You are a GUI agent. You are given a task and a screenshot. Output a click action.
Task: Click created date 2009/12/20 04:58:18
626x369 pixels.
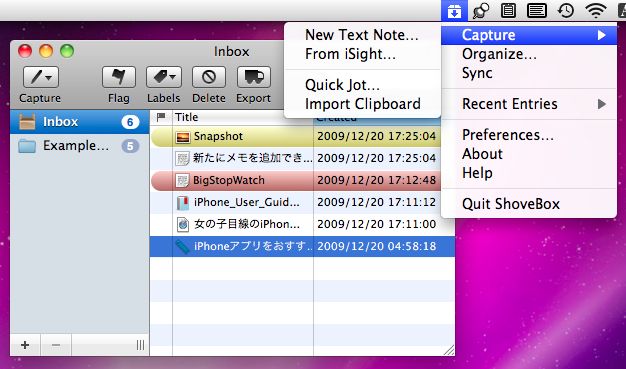tap(376, 246)
